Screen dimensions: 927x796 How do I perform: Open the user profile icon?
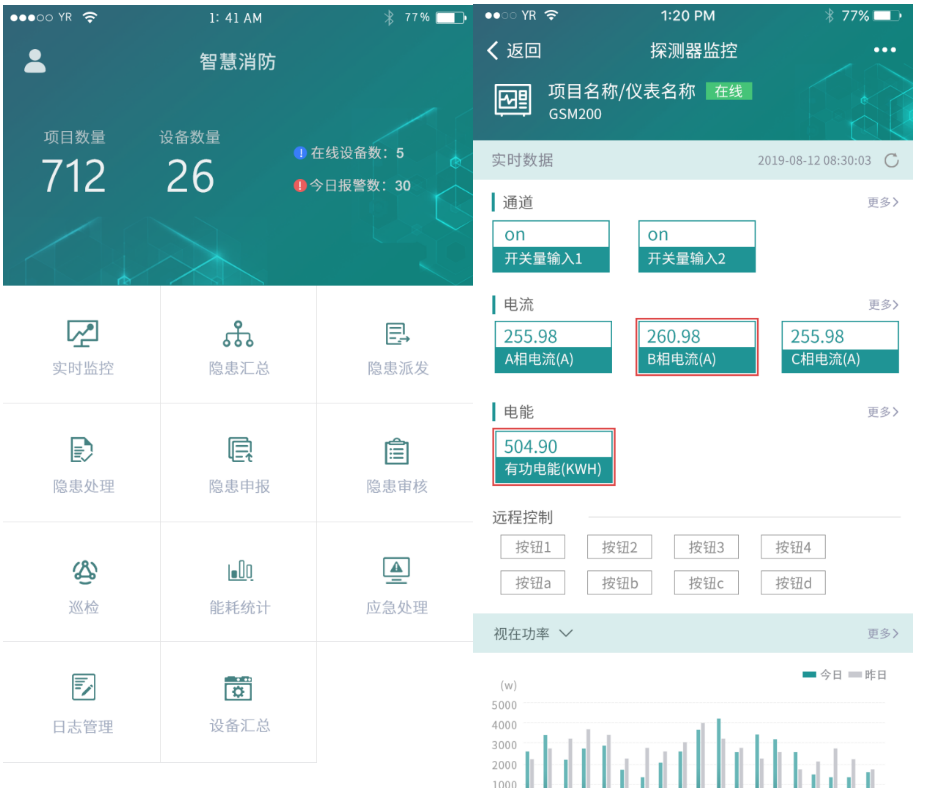(x=35, y=60)
